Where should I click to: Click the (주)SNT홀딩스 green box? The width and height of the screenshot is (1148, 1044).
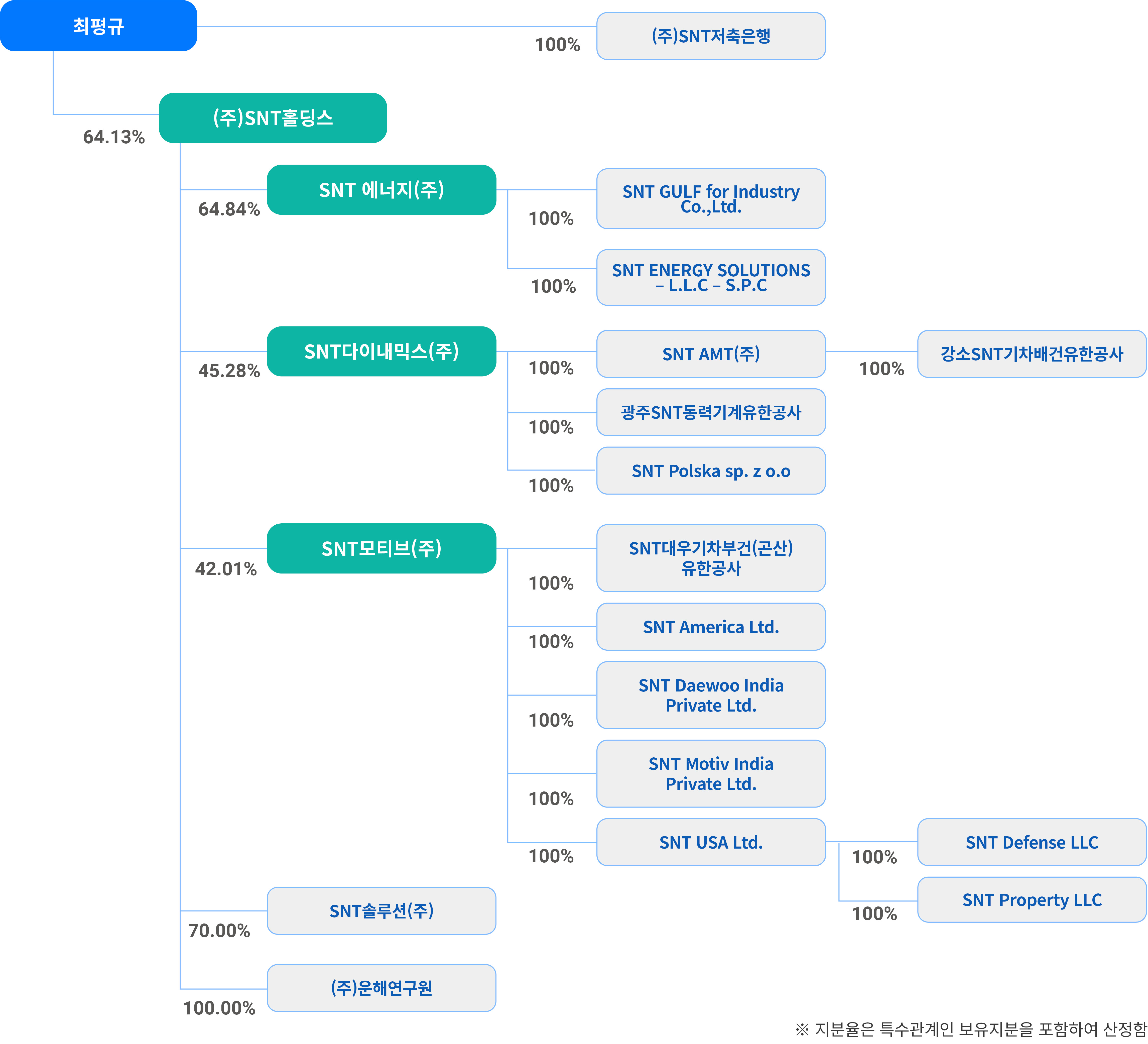(273, 118)
